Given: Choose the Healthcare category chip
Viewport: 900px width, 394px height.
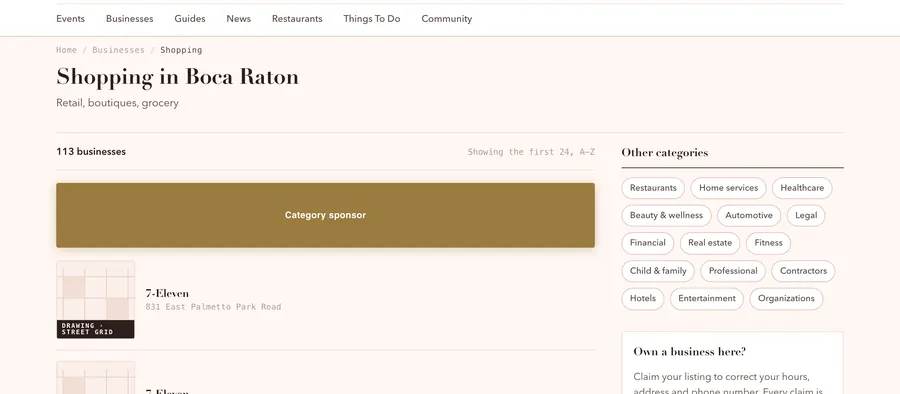Looking at the screenshot, I should (802, 188).
